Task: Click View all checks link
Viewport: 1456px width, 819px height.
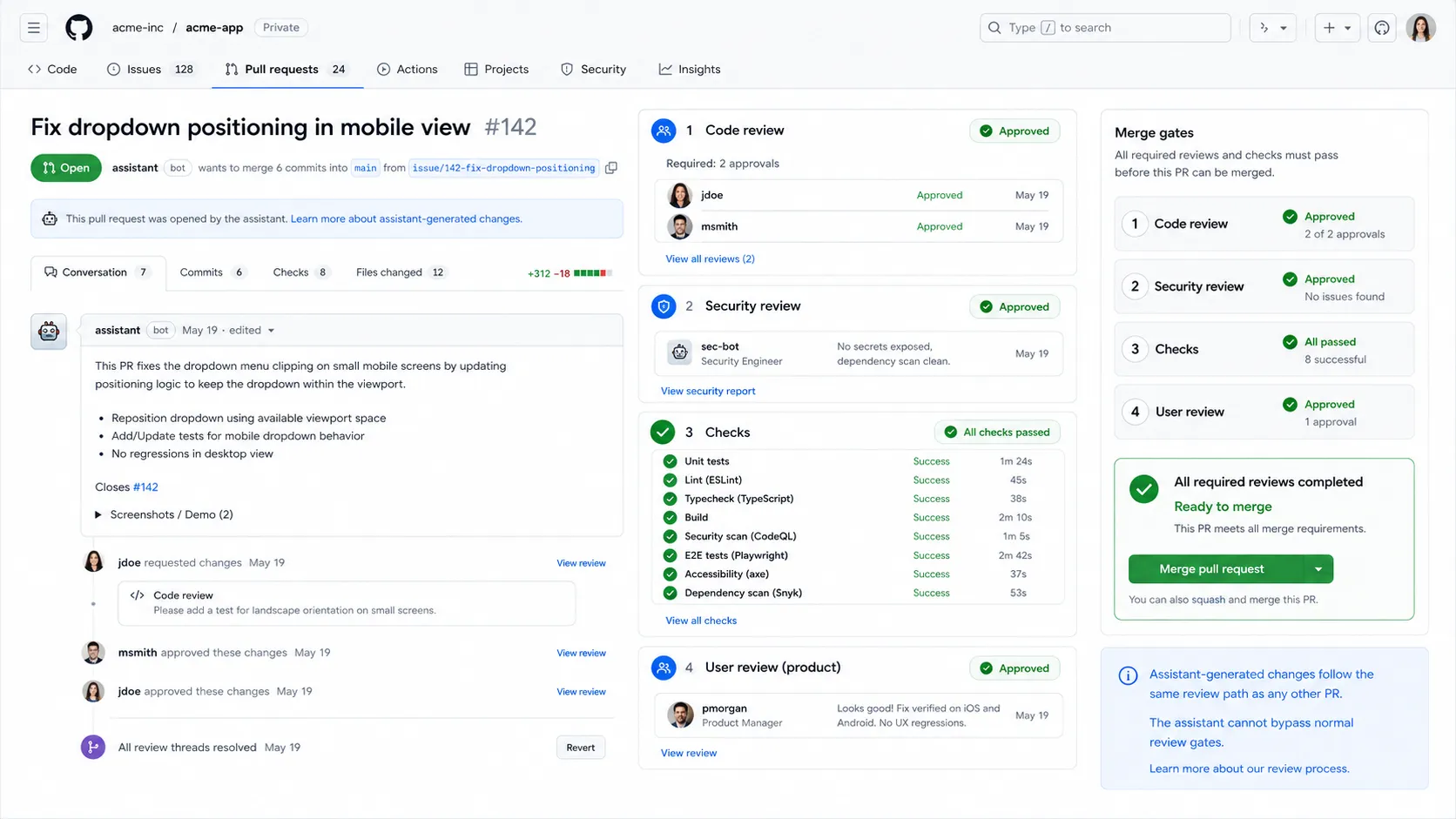Action: [x=701, y=621]
